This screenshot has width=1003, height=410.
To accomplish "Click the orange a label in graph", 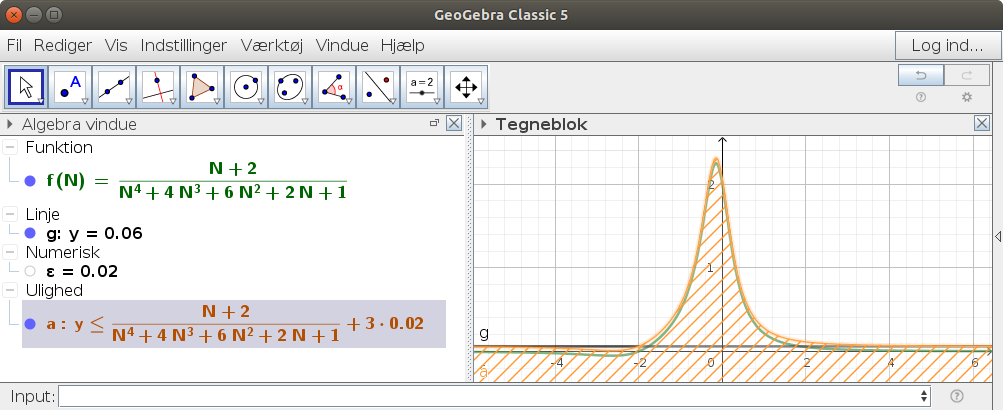I will point(483,372).
